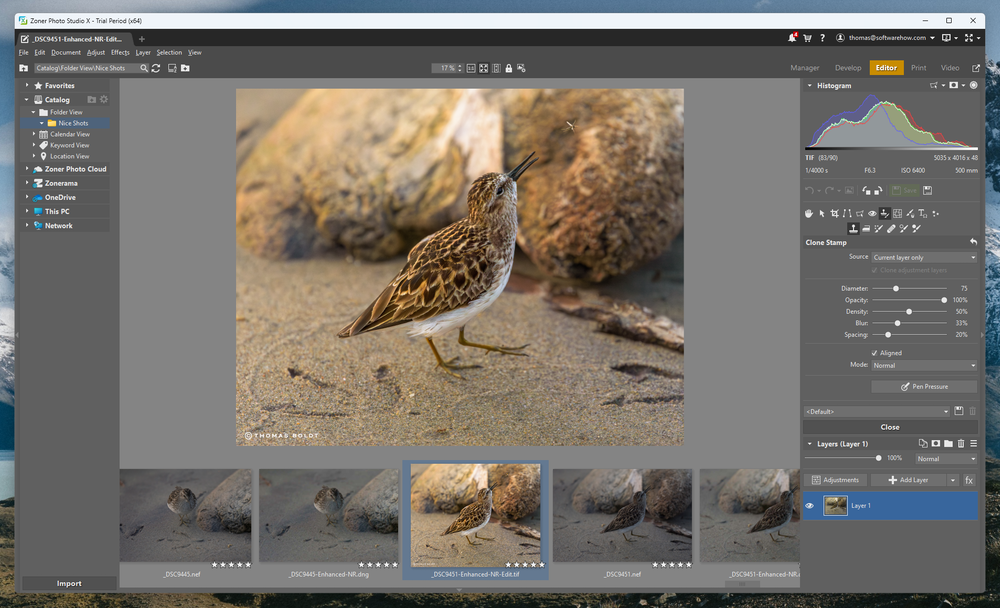Image resolution: width=1000 pixels, height=608 pixels.
Task: Open the Effects menu
Action: point(120,52)
